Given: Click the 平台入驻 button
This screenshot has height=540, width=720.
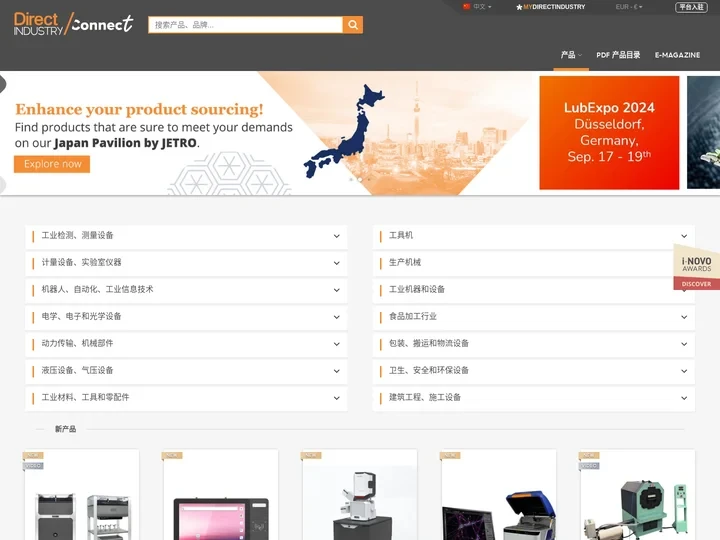Looking at the screenshot, I should coord(691,7).
